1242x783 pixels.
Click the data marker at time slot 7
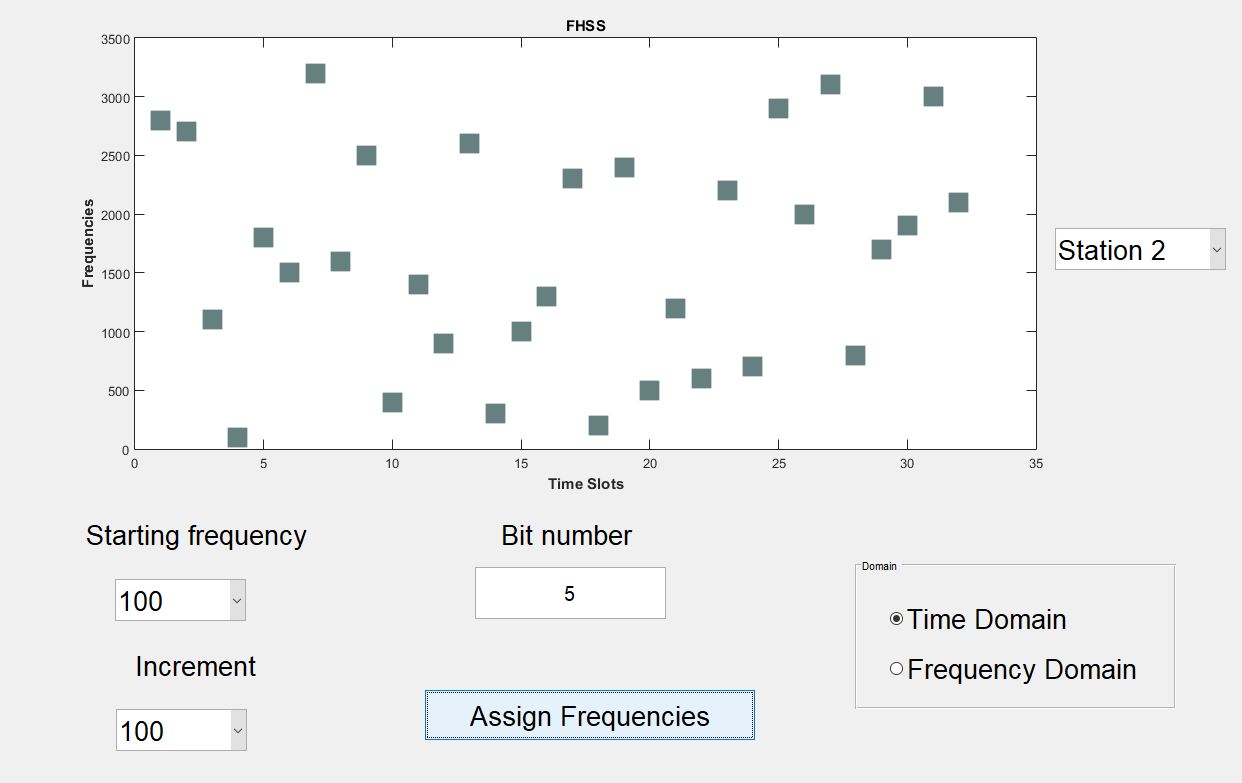pyautogui.click(x=315, y=73)
